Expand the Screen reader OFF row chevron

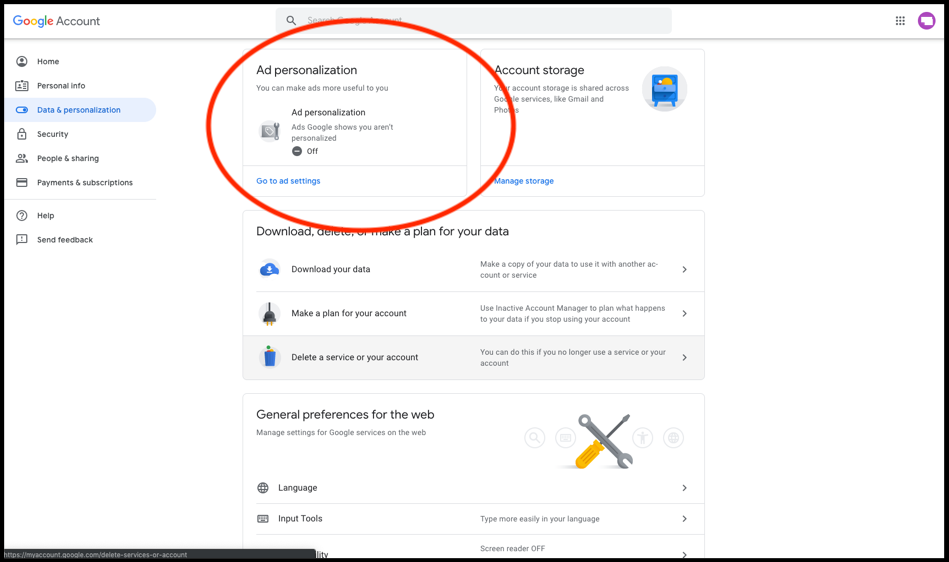coord(685,554)
